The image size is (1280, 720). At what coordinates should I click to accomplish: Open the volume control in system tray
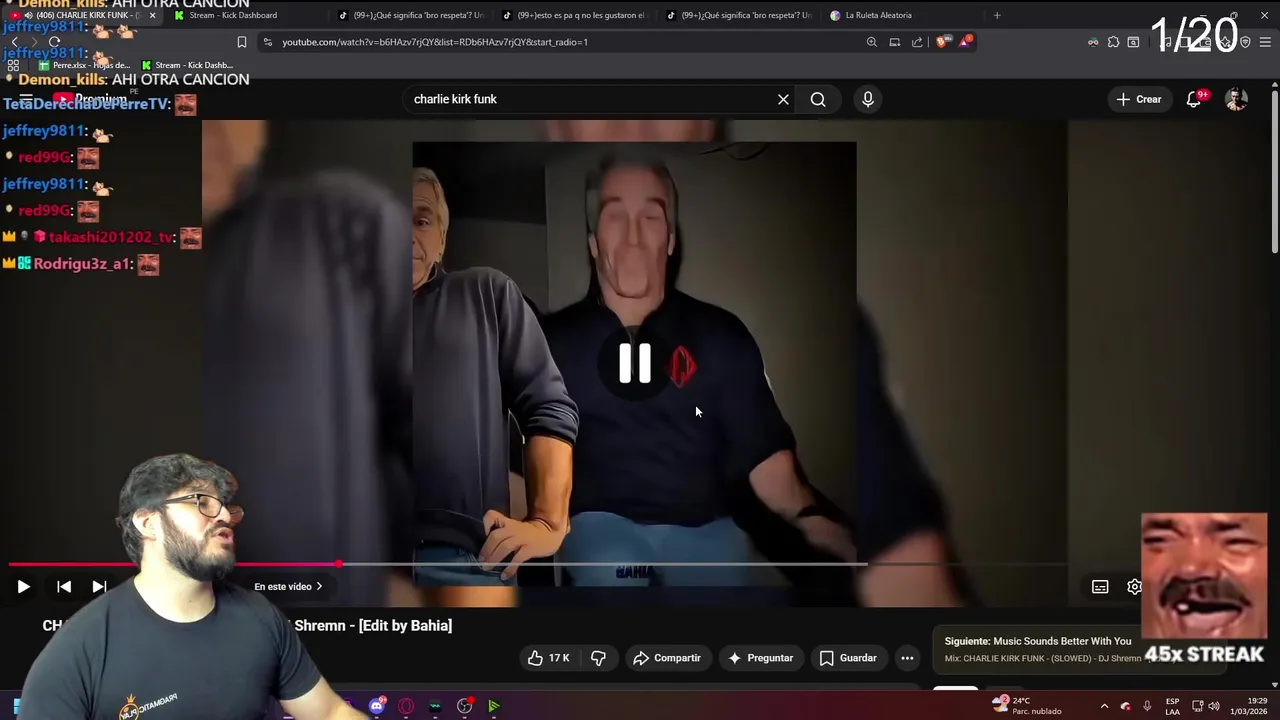click(x=1214, y=706)
